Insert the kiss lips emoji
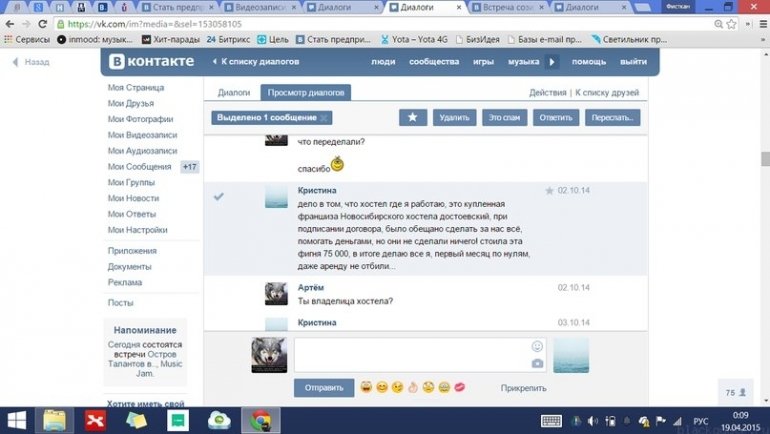770x434 pixels. pos(459,388)
